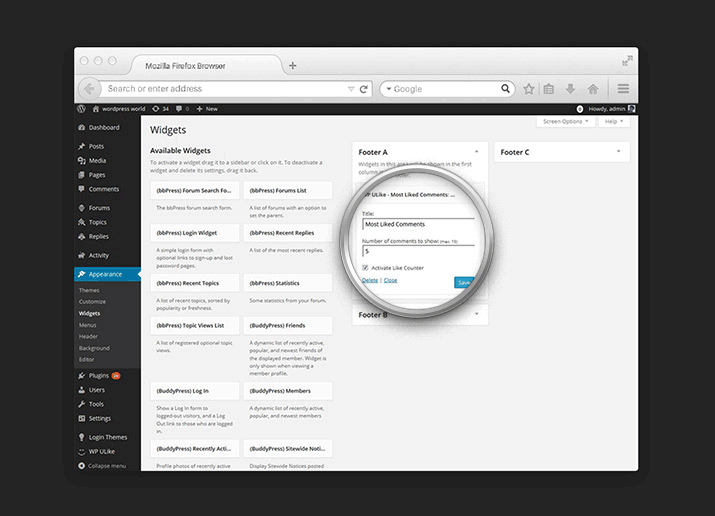Click the Save button in widget form

(464, 282)
